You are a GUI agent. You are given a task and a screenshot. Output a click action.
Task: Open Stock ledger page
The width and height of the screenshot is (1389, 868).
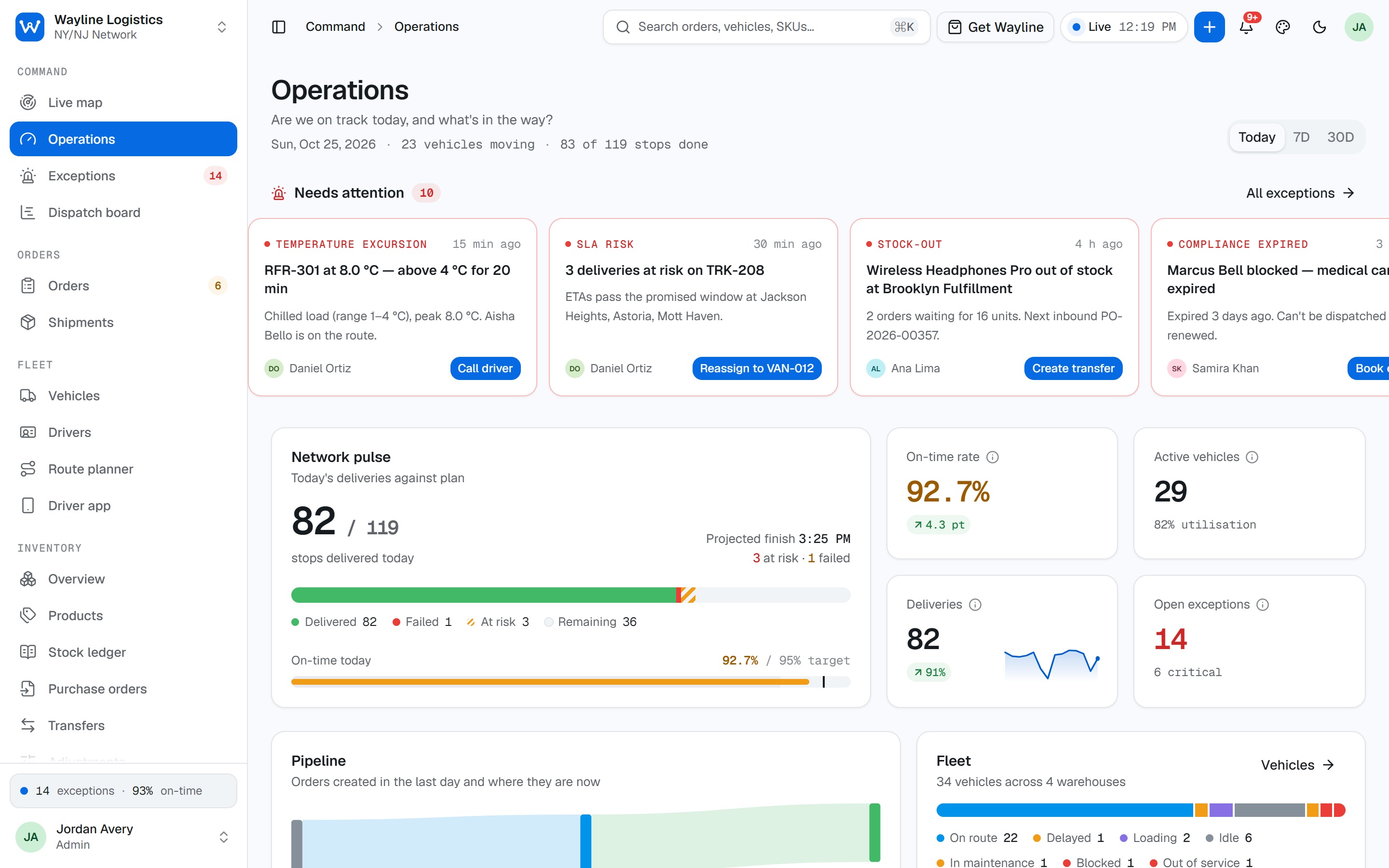[x=123, y=652]
